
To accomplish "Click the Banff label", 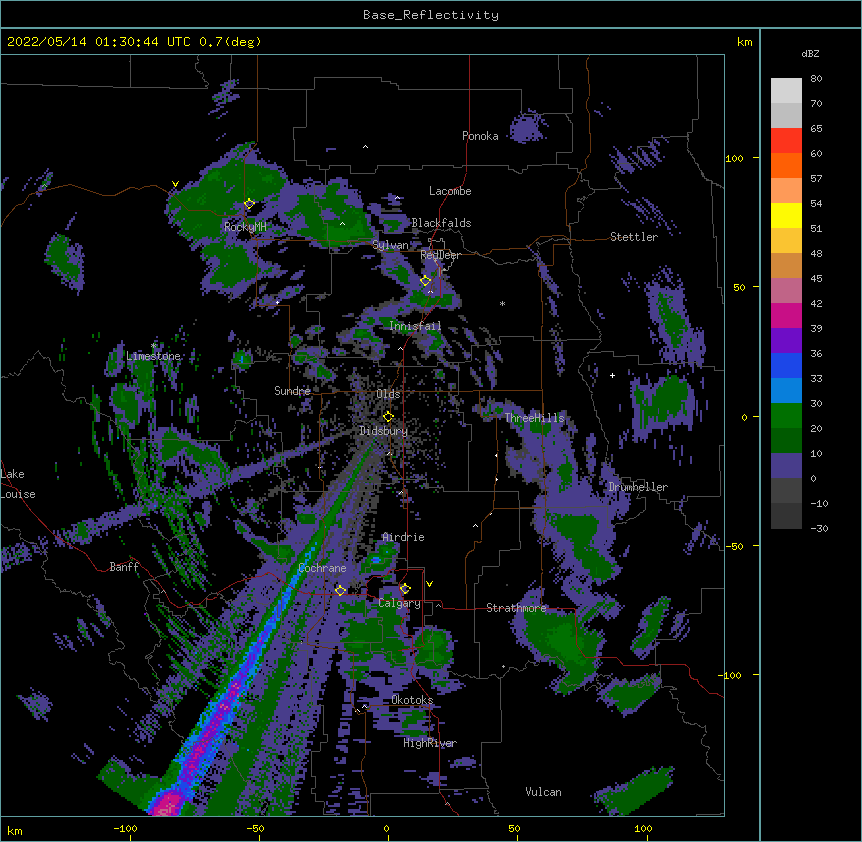I will pyautogui.click(x=124, y=567).
